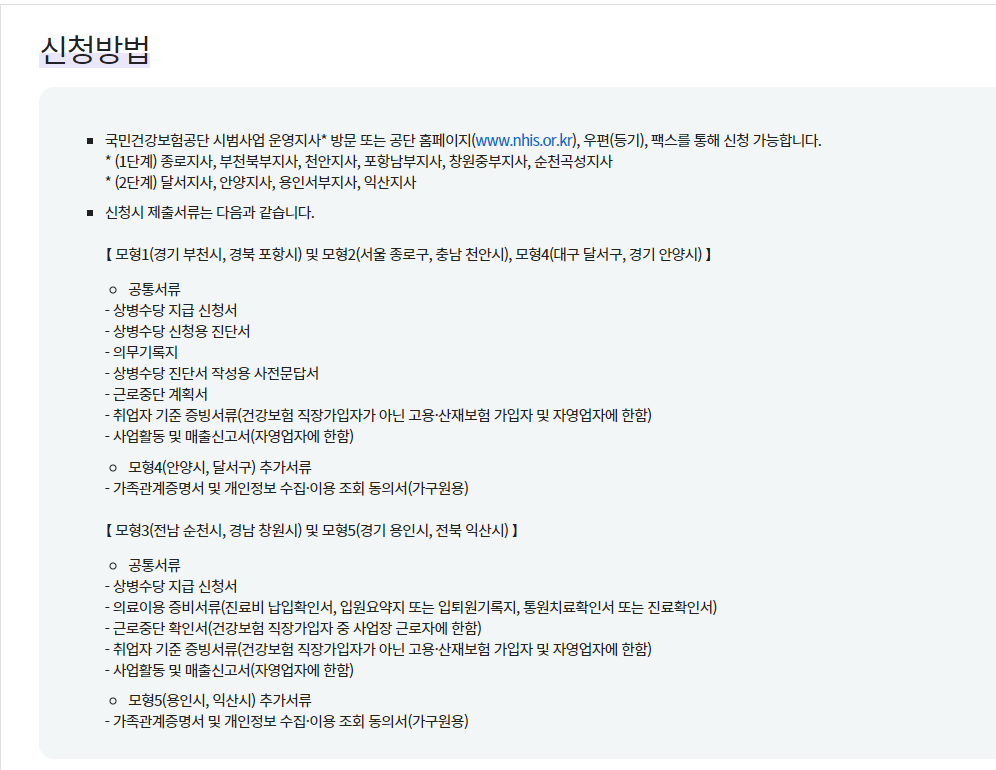The width and height of the screenshot is (996, 770).
Task: Select the (2단계) 달서지사 branch list line
Action: [260, 183]
